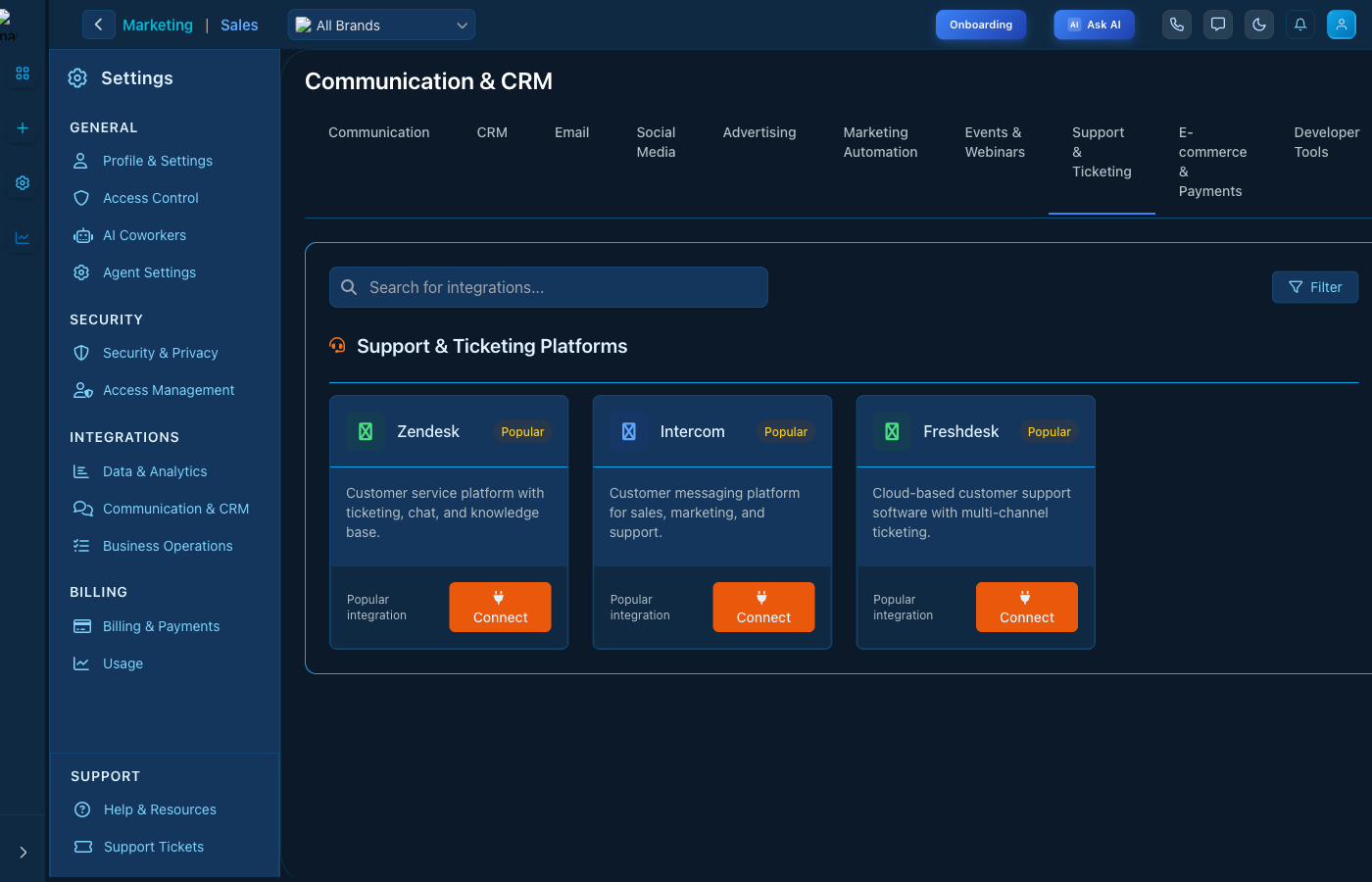This screenshot has width=1372, height=882.
Task: Open the phone call icon in top bar
Action: 1177,24
